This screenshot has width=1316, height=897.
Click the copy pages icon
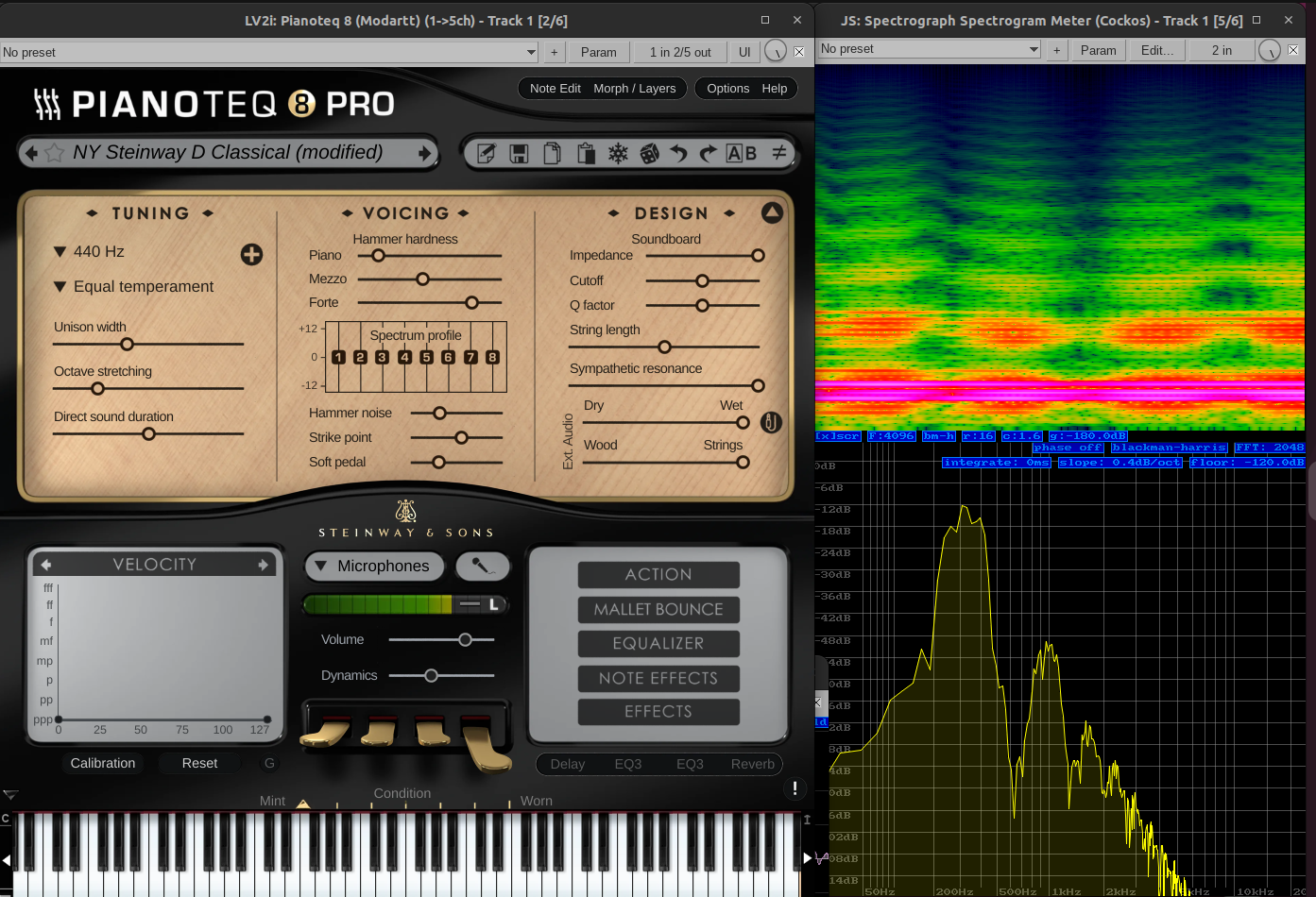[553, 153]
